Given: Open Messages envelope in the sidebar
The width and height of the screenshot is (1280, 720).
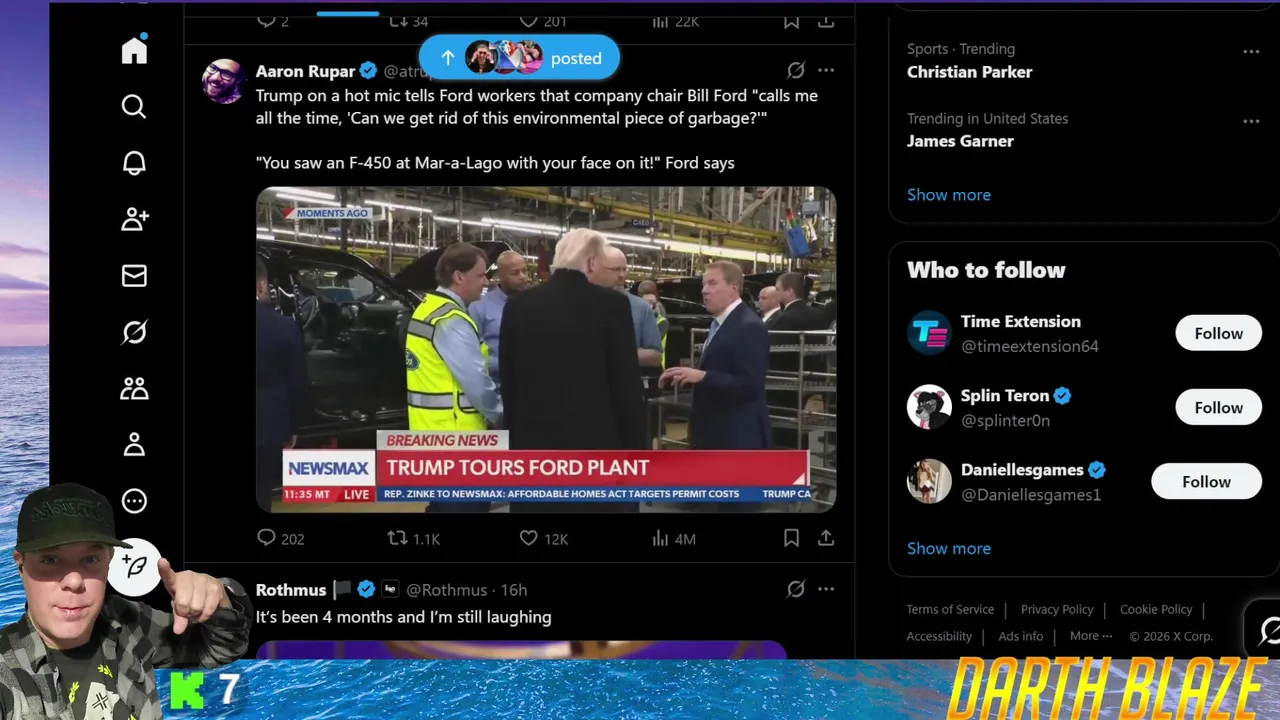Looking at the screenshot, I should click(x=134, y=276).
